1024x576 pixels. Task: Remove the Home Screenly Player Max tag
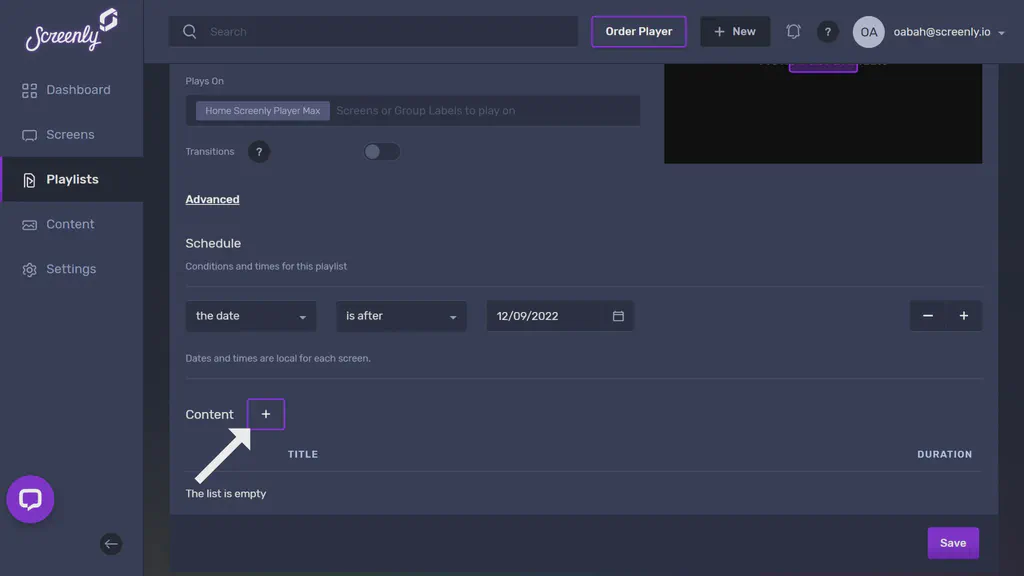tap(262, 110)
